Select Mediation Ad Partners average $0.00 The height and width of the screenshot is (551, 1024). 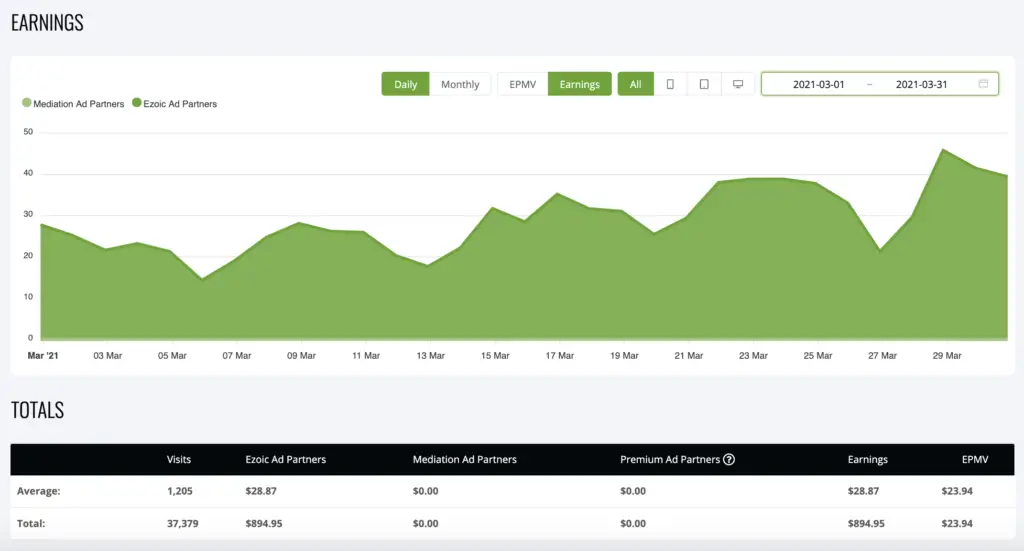(425, 491)
